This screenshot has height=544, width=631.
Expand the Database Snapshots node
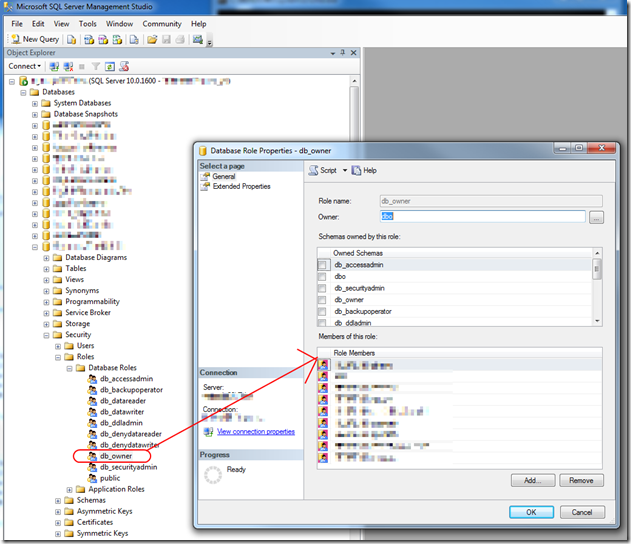click(35, 114)
